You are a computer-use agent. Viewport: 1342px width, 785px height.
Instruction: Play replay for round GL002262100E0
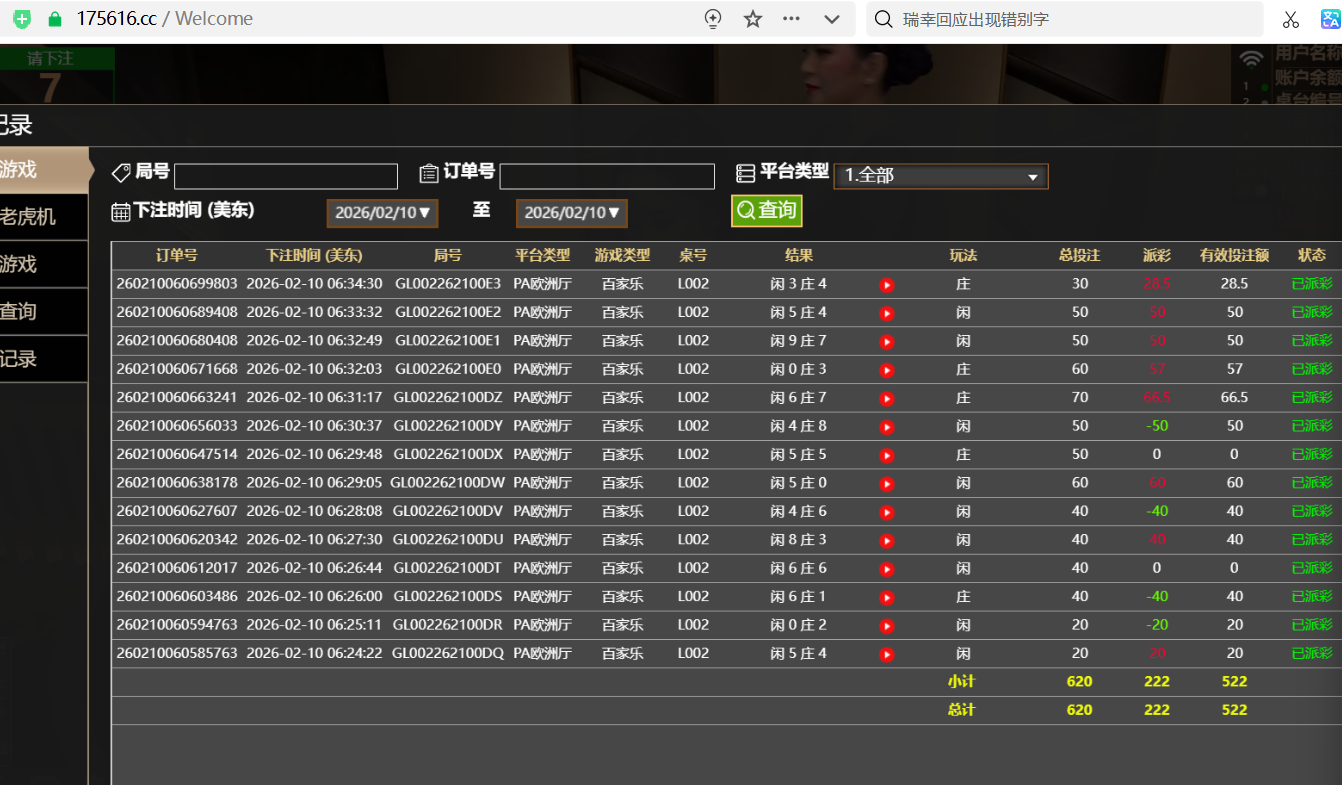[x=886, y=370]
